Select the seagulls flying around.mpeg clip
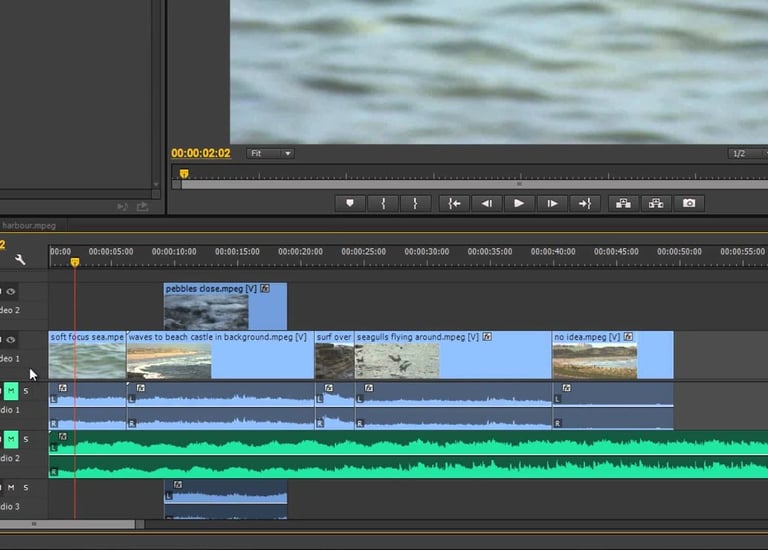Viewport: 768px width, 550px height. tap(452, 356)
